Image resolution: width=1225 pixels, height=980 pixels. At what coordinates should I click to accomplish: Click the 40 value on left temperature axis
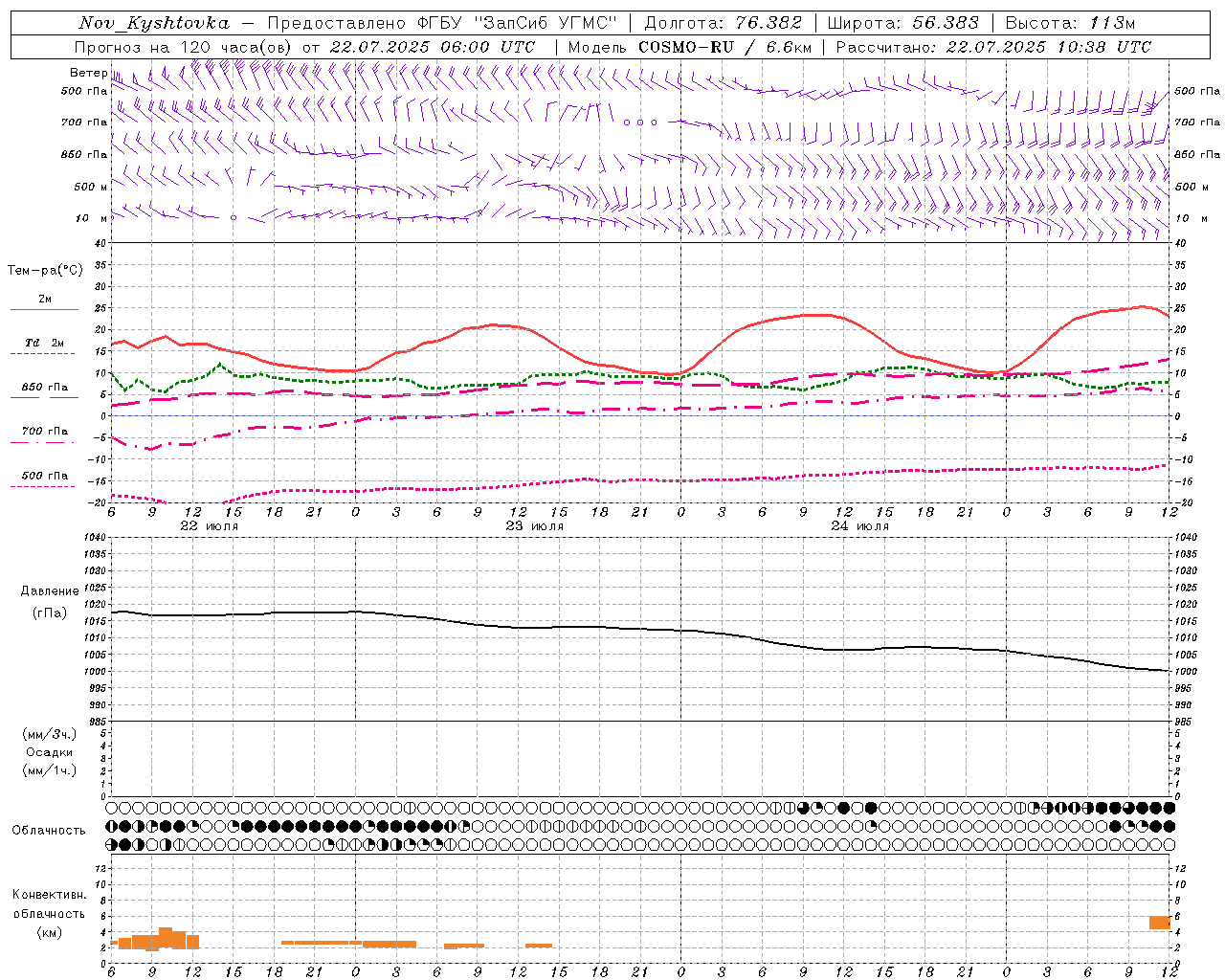(x=100, y=243)
